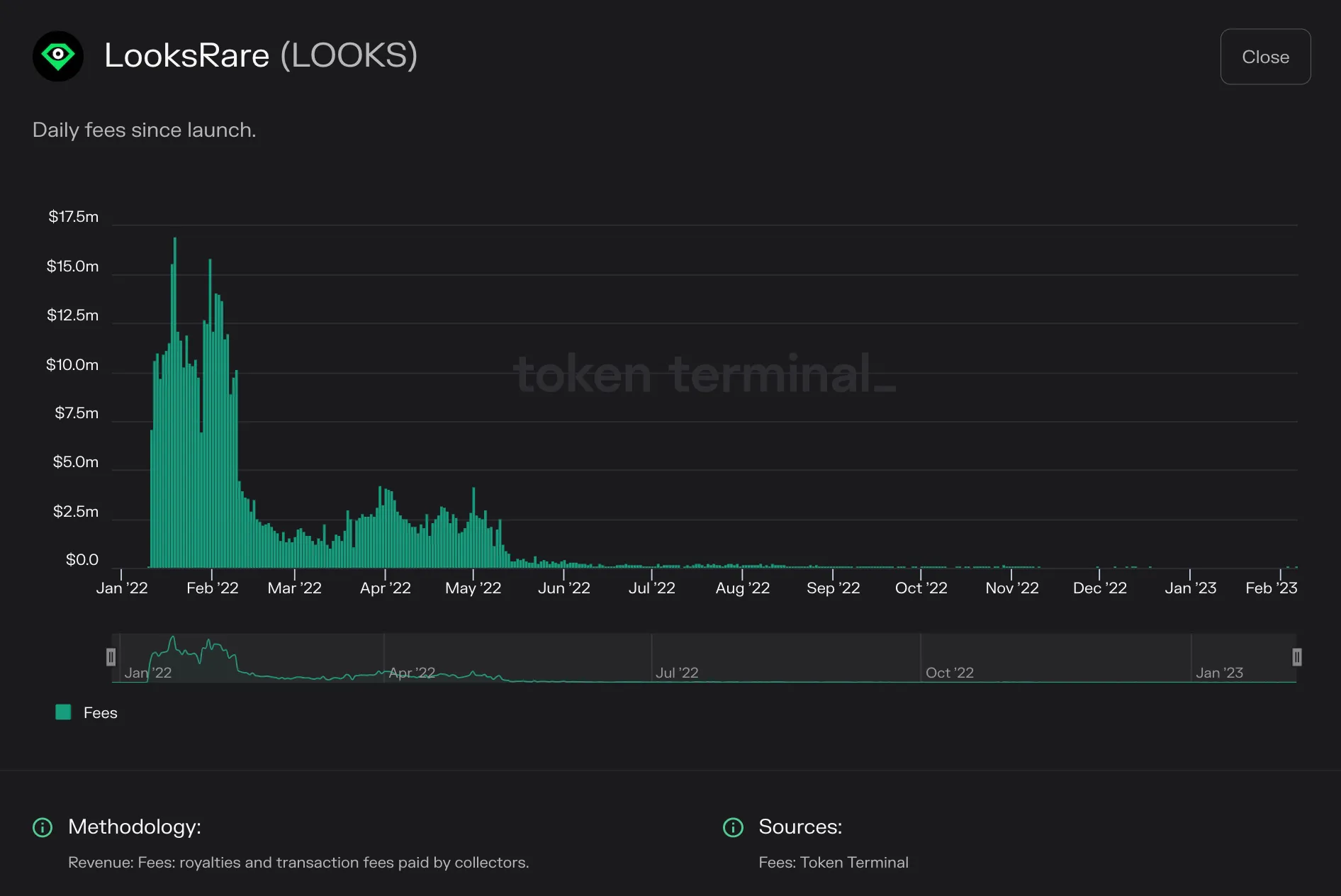The image size is (1341, 896).
Task: Click the $15.0m y-axis label
Action: (72, 267)
